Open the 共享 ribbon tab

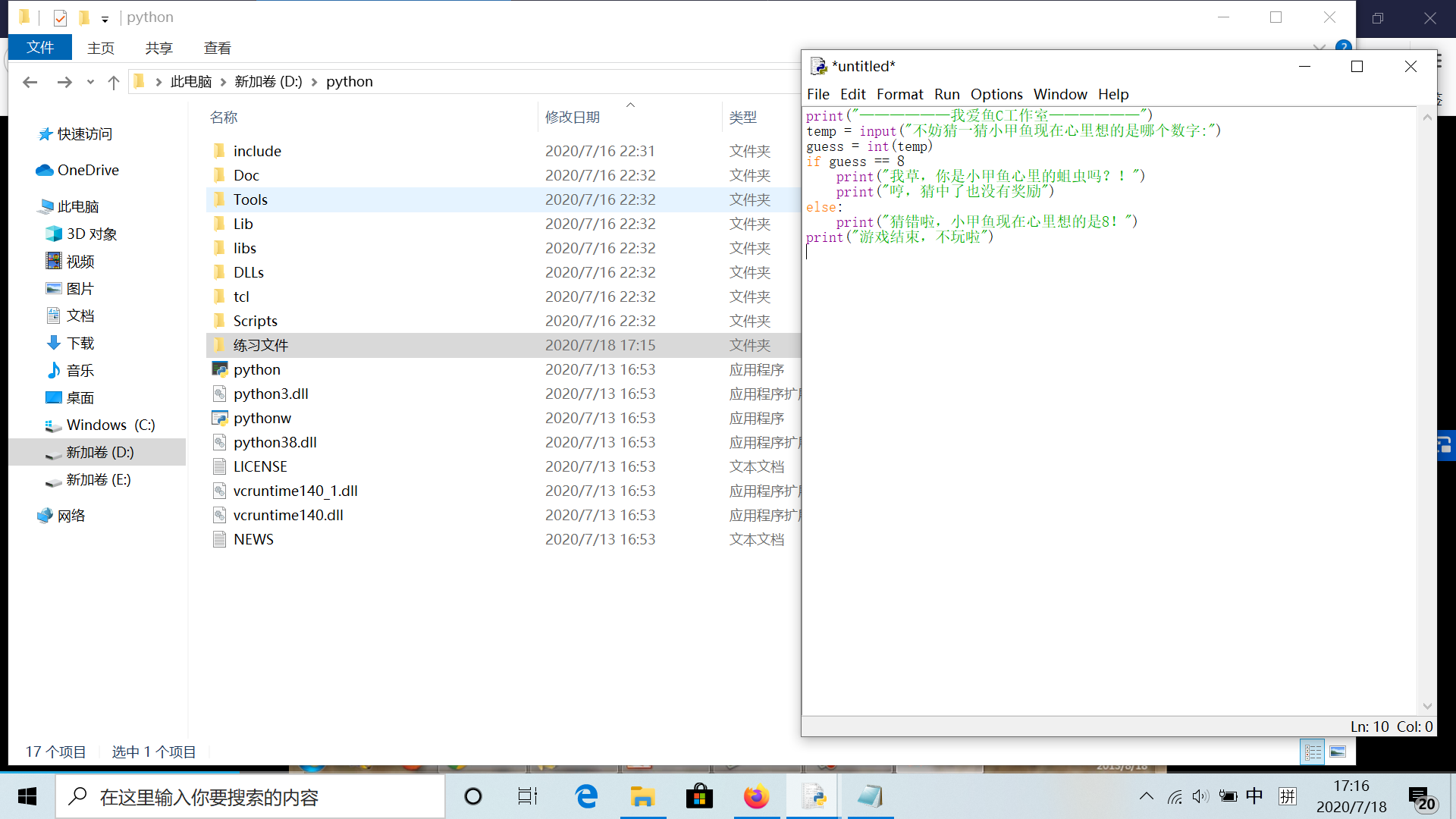(159, 48)
